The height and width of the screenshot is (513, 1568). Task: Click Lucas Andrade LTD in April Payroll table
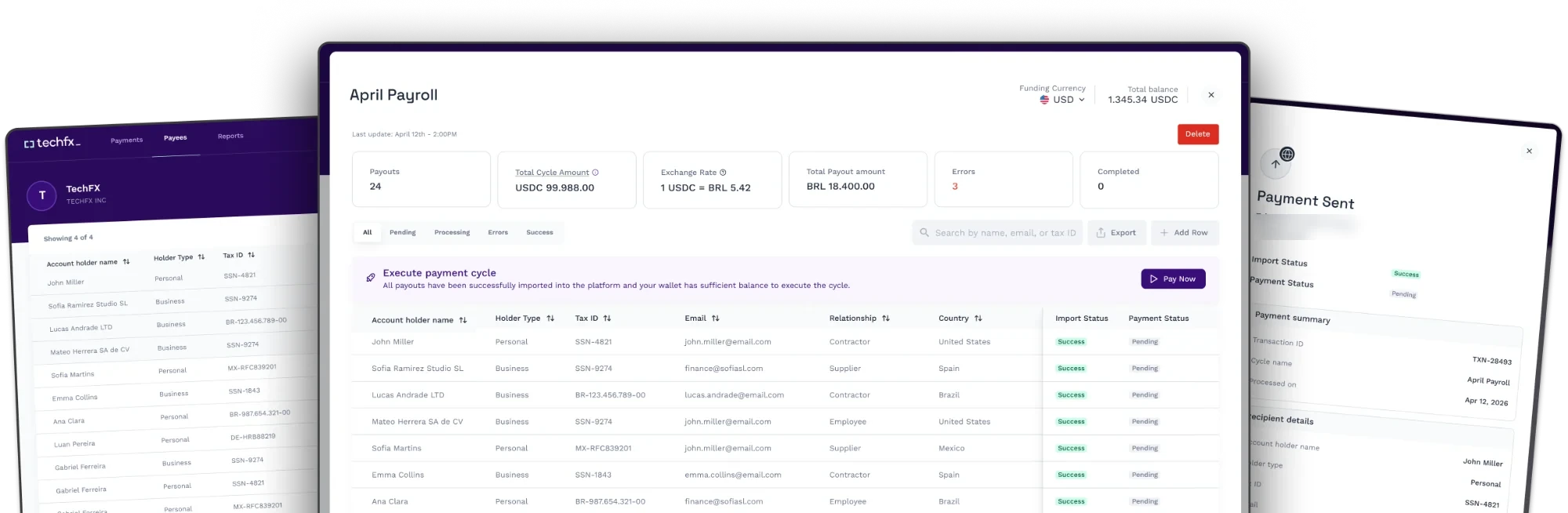click(408, 395)
